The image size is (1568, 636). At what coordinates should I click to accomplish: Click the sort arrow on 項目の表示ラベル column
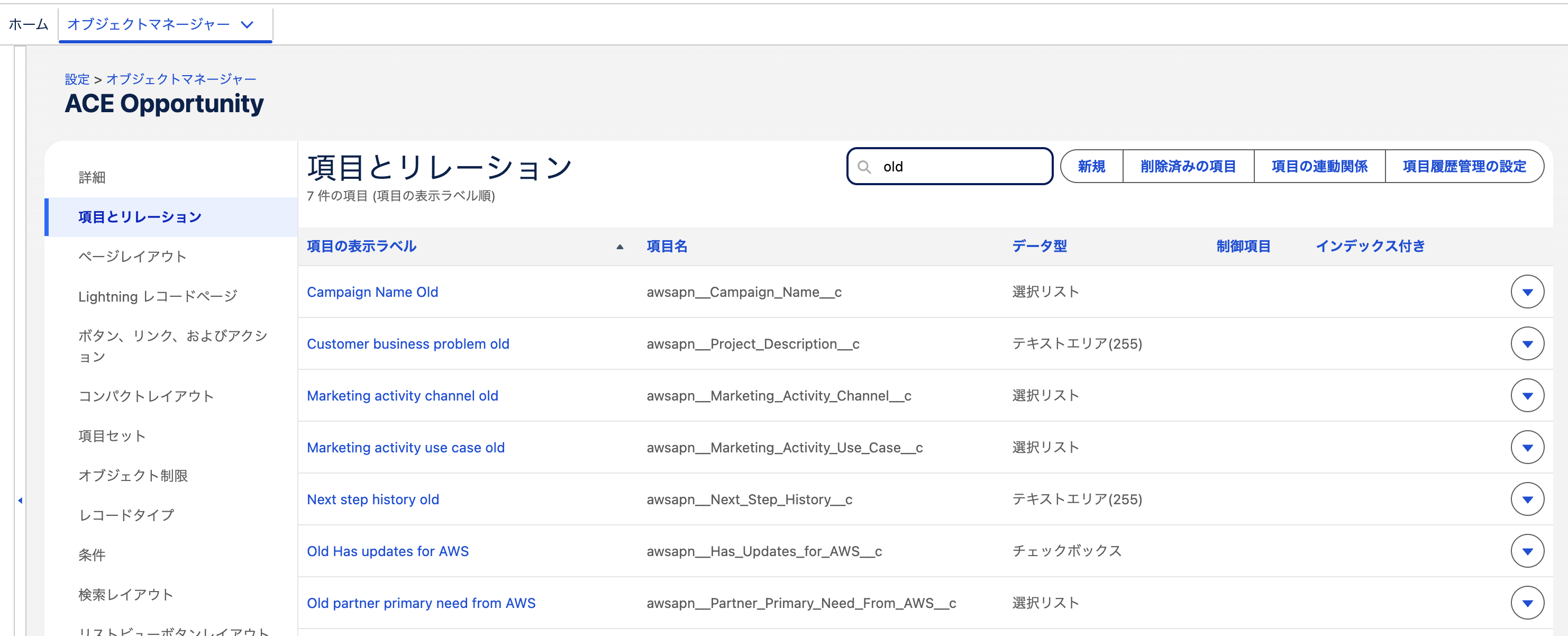(x=619, y=247)
